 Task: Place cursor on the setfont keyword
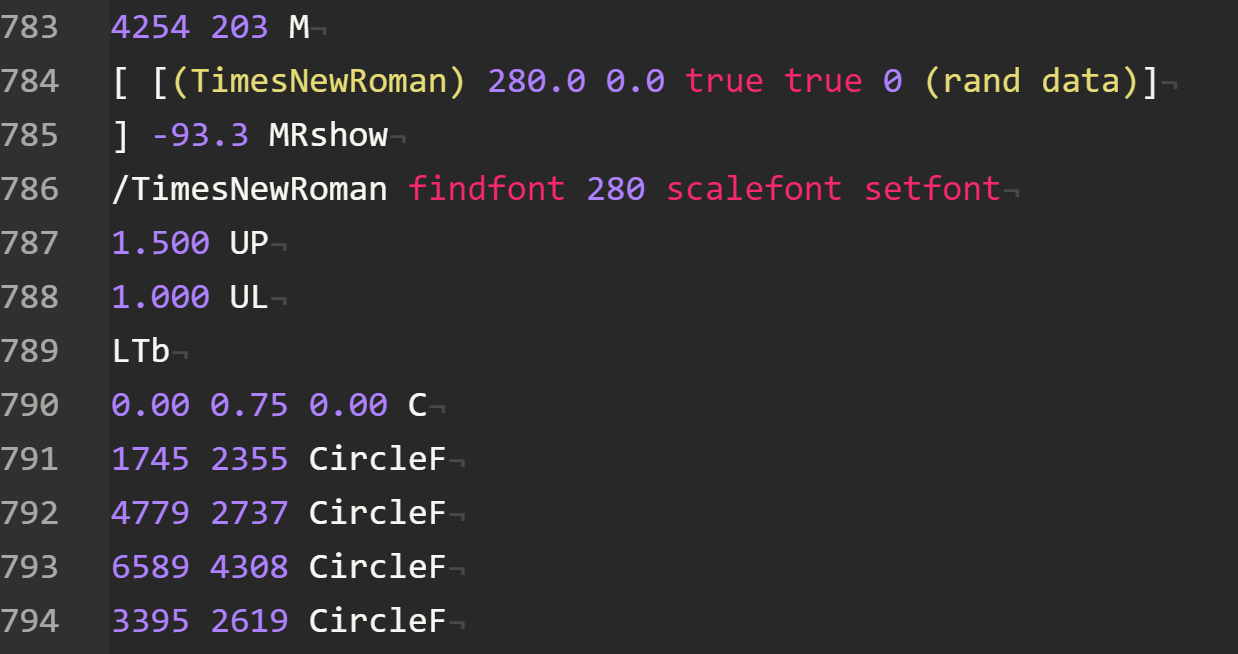tap(932, 189)
